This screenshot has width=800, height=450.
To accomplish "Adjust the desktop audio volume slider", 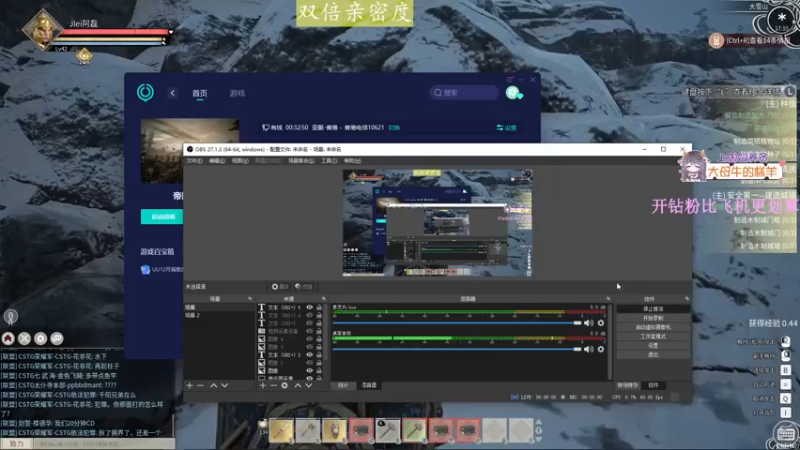I will 456,349.
